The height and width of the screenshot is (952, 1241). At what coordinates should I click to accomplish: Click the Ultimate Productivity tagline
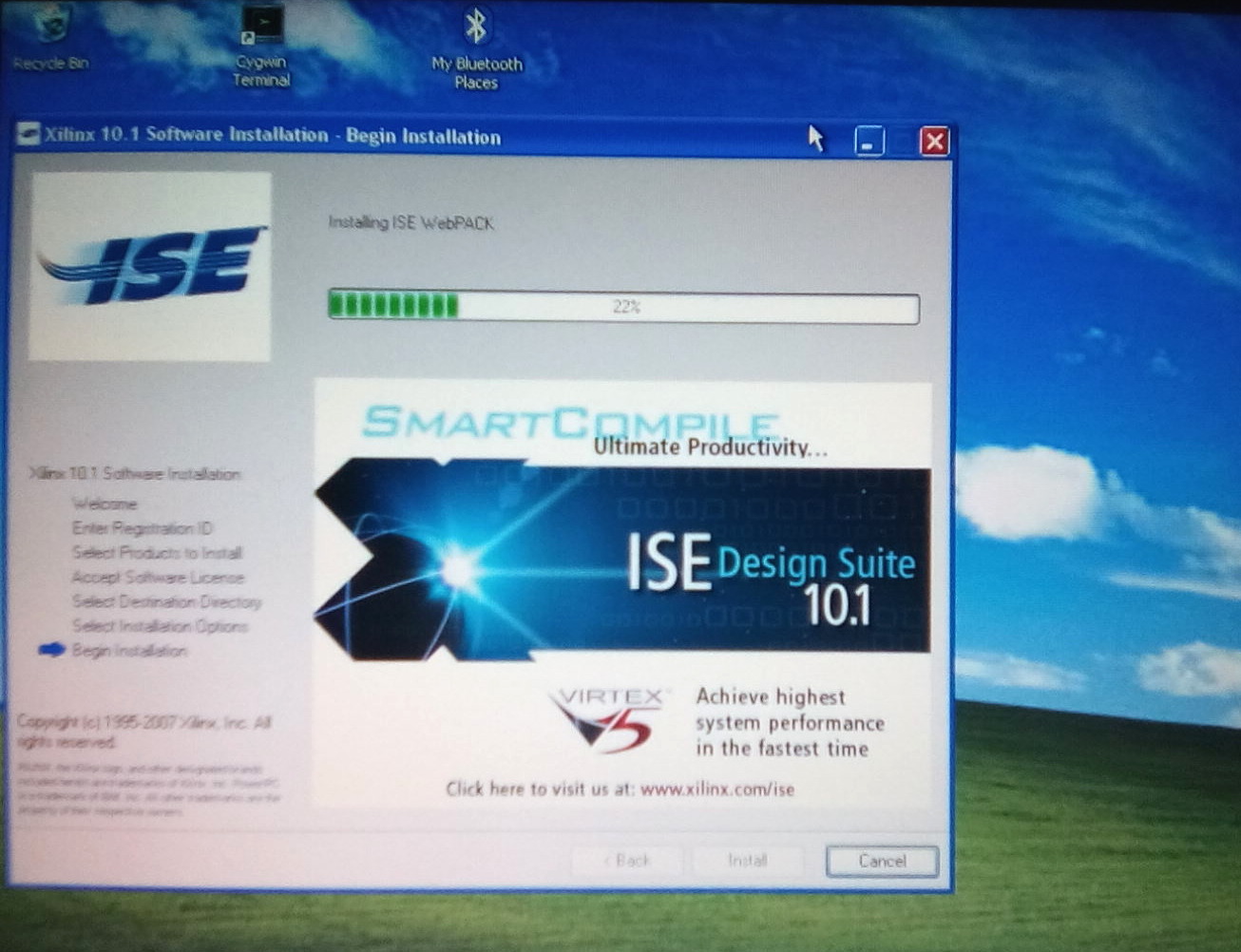coord(711,447)
